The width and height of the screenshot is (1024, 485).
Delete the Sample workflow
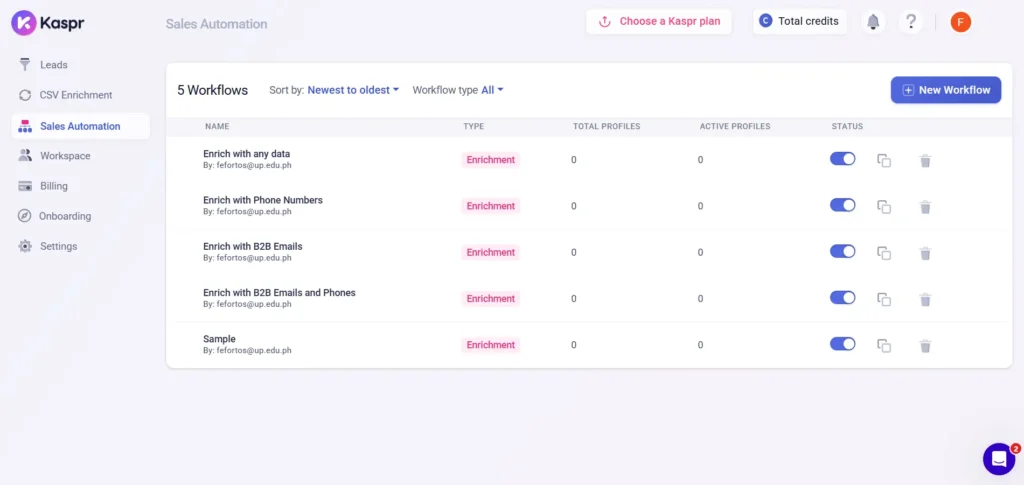coord(925,346)
